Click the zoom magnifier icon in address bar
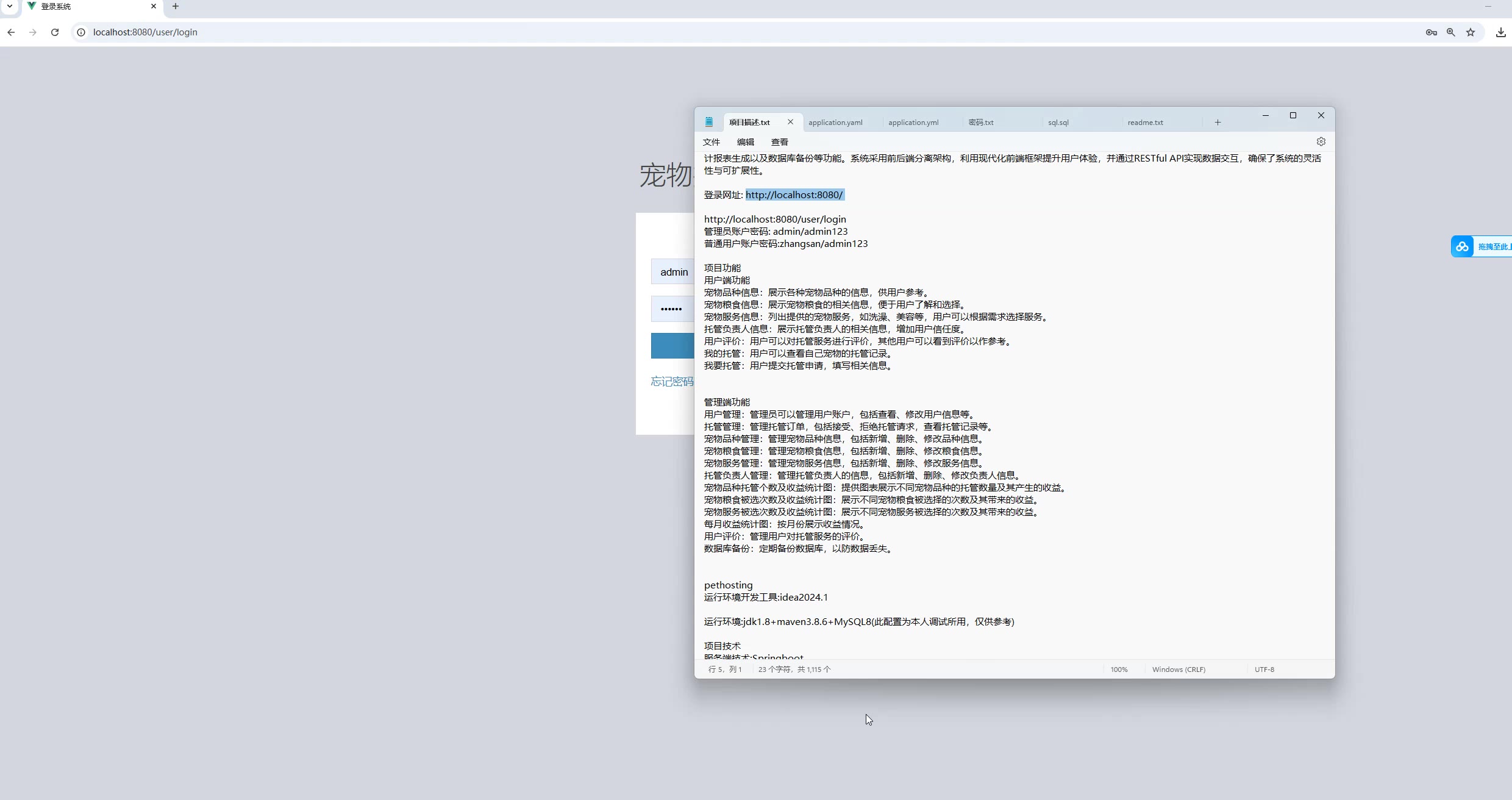1512x800 pixels. coord(1451,32)
